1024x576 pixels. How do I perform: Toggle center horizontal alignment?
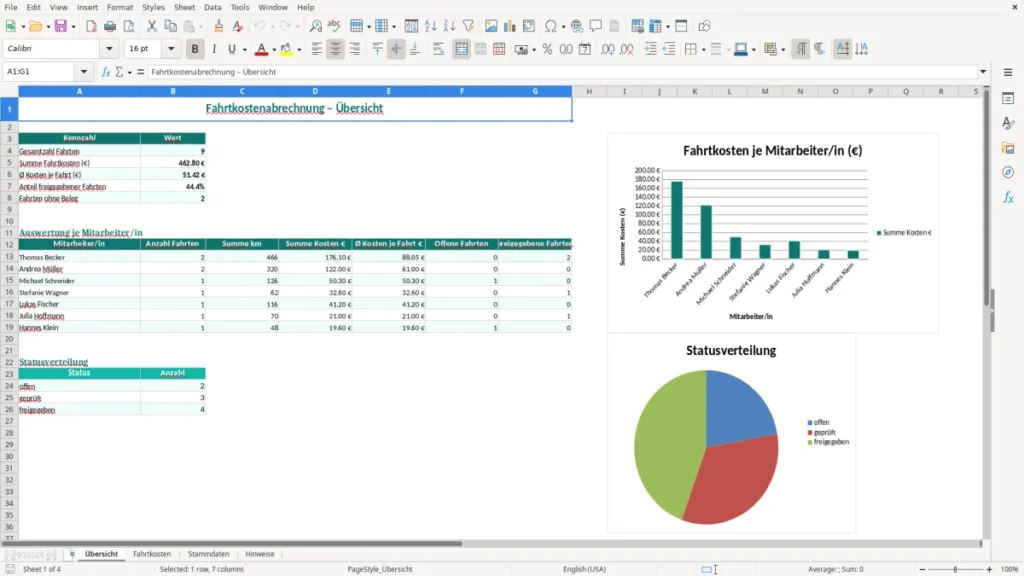pyautogui.click(x=336, y=49)
